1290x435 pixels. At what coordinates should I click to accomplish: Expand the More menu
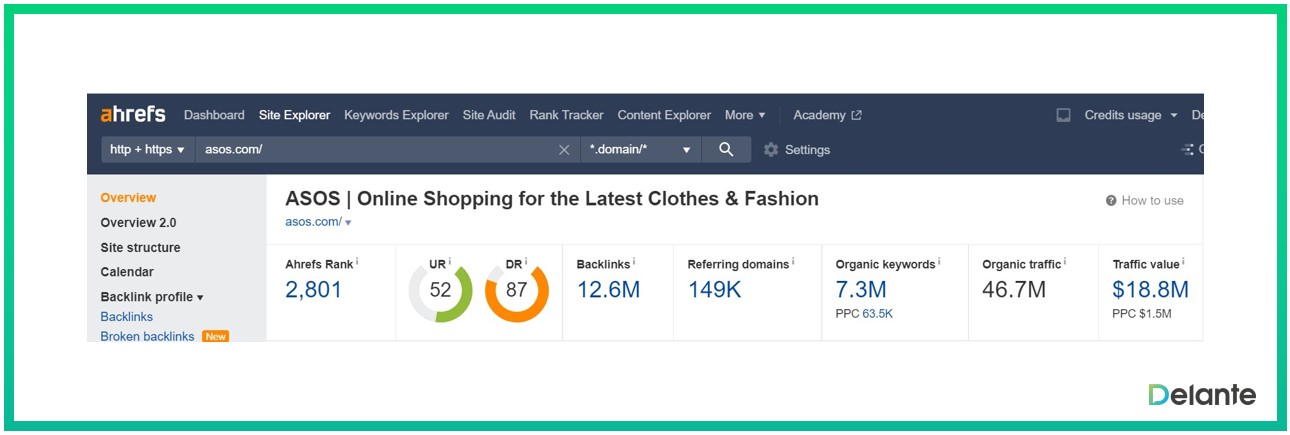[x=745, y=115]
